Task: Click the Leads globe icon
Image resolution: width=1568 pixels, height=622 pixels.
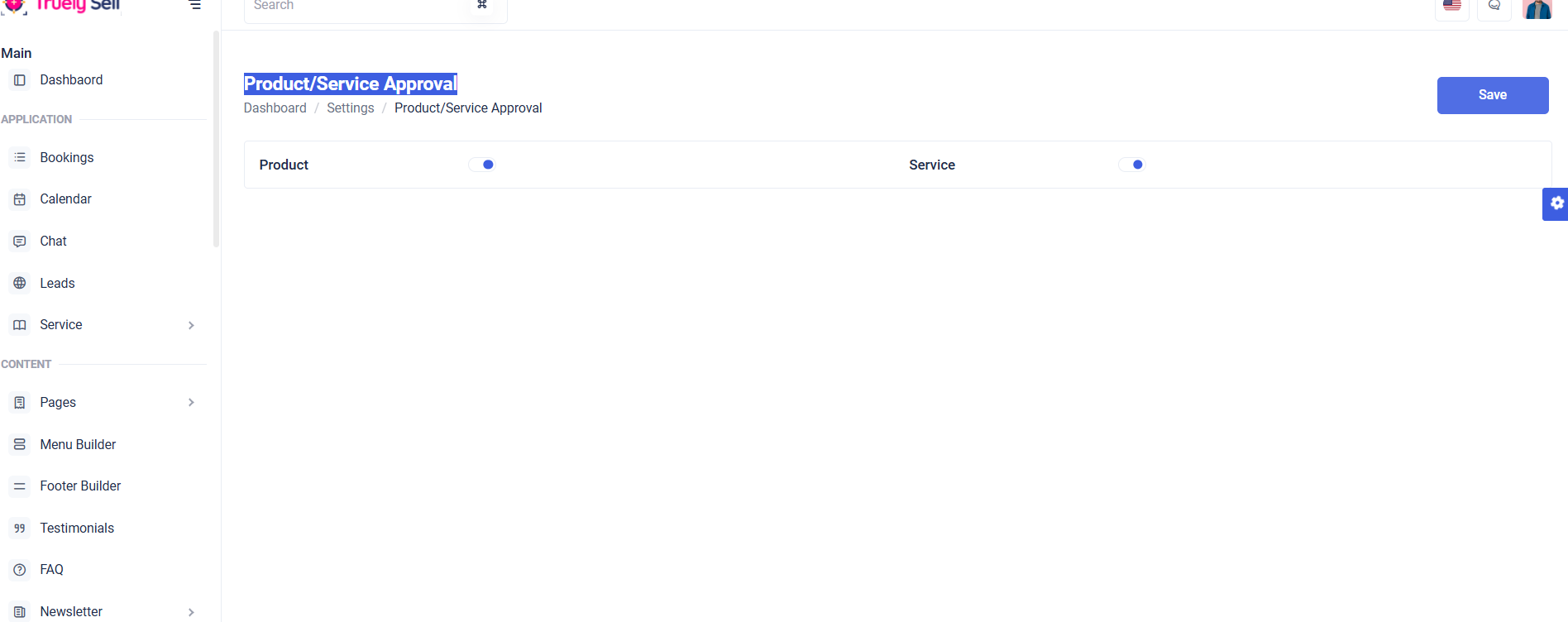Action: point(20,283)
